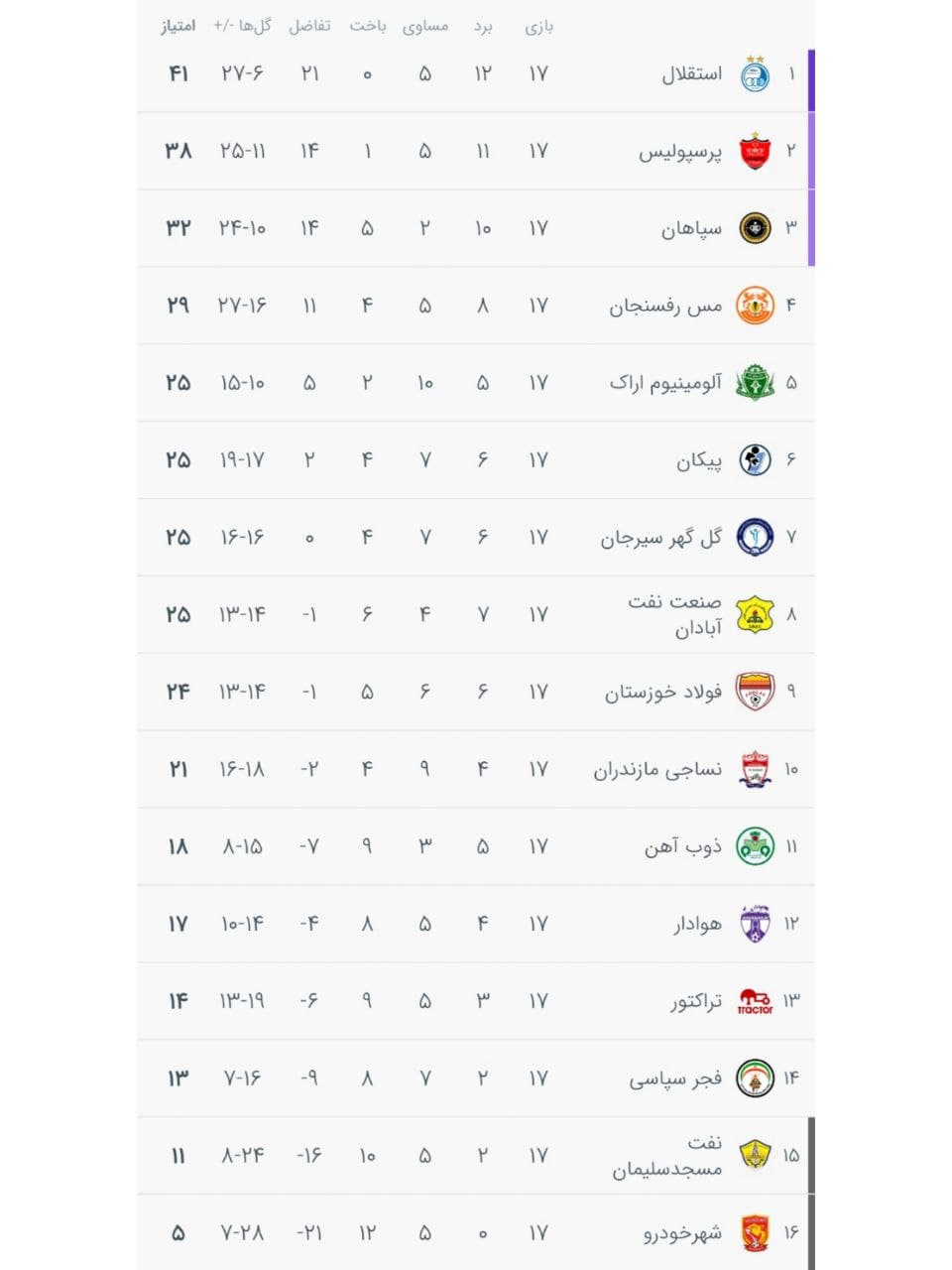The width and height of the screenshot is (952, 1270).
Task: Click the Shahr Khodro club logo
Action: point(756,1233)
